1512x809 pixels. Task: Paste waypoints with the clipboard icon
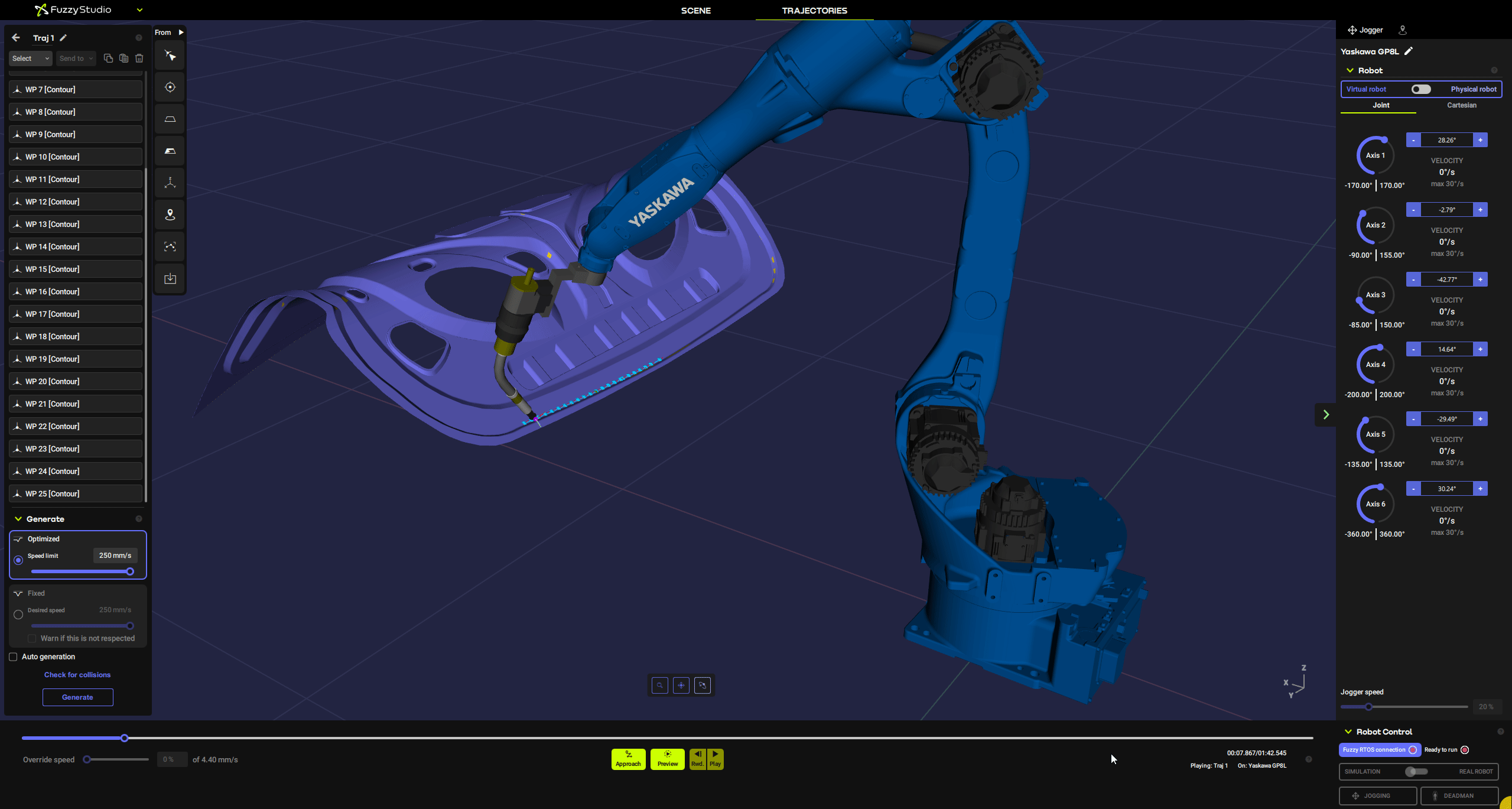pyautogui.click(x=123, y=58)
